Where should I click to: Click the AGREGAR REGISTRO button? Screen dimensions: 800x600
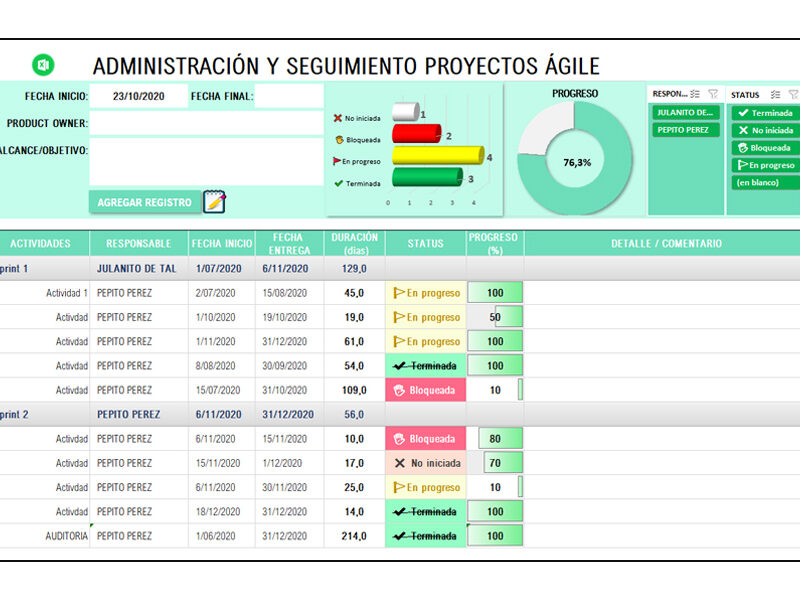(145, 202)
